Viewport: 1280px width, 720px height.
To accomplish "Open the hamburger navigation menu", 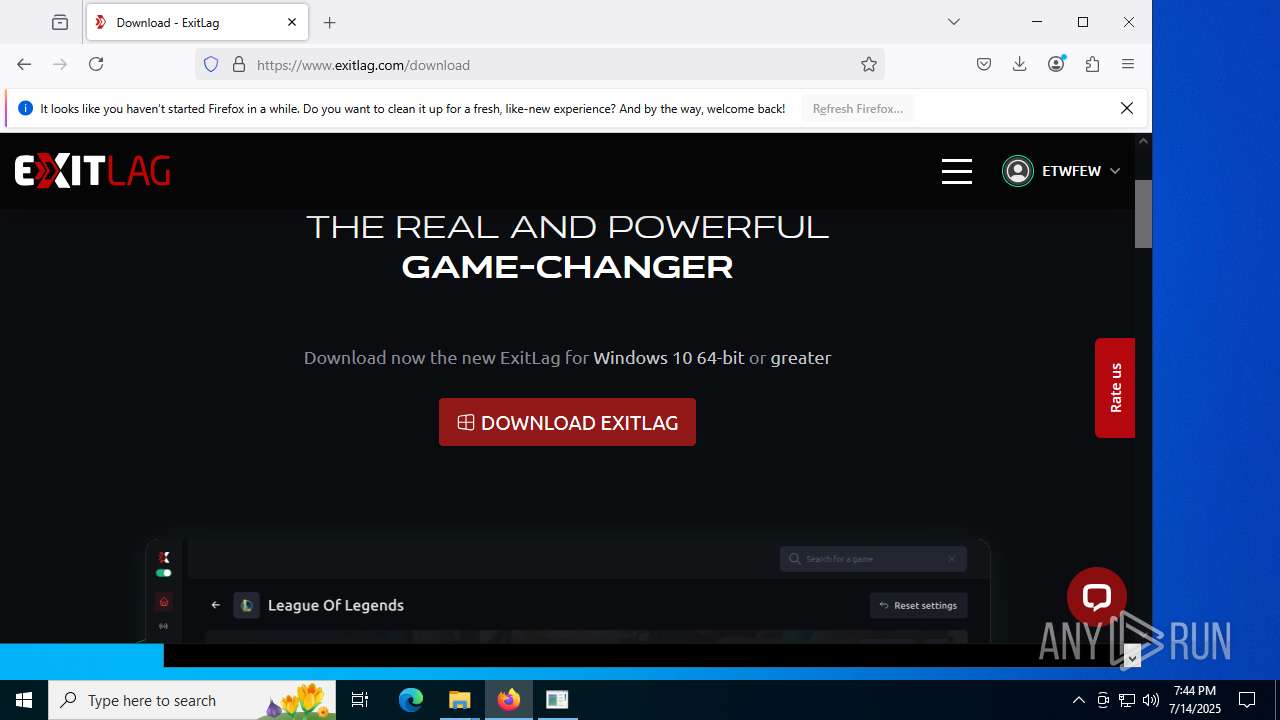I will pyautogui.click(x=957, y=171).
